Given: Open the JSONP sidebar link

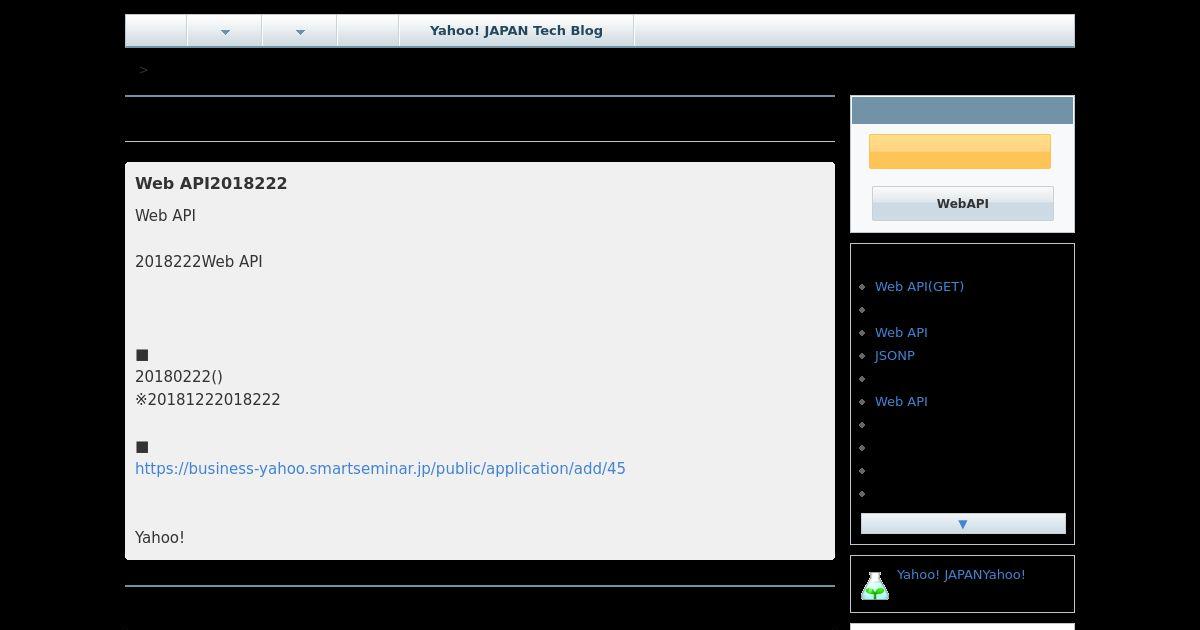Looking at the screenshot, I should pyautogui.click(x=895, y=356).
